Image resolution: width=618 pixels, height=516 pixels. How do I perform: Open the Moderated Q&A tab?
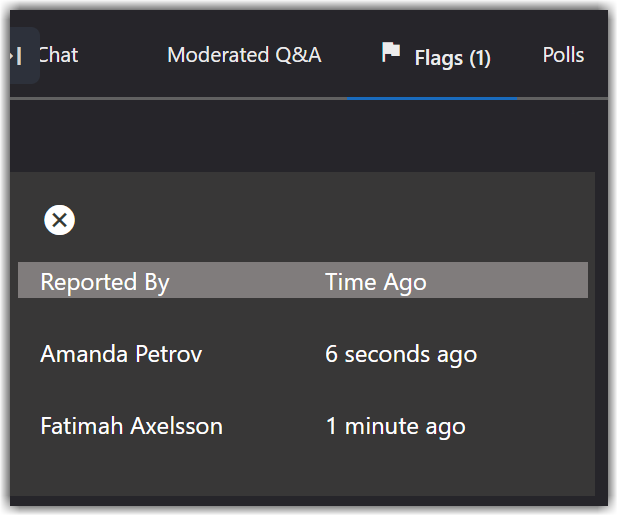tap(244, 55)
